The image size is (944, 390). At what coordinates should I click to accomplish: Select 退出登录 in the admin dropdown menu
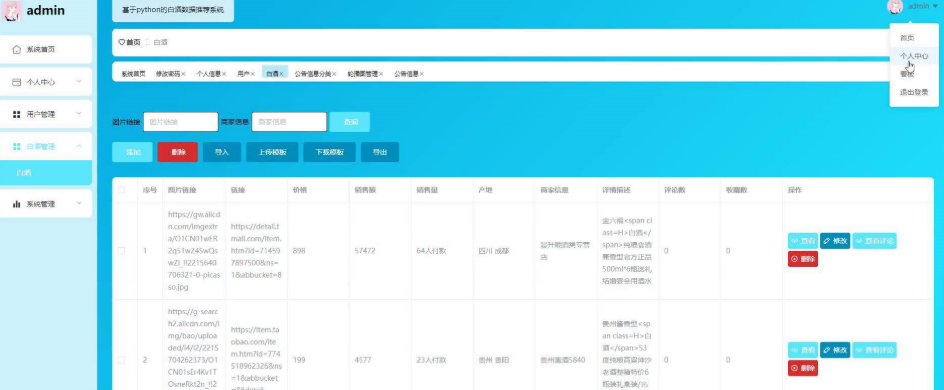pyautogui.click(x=914, y=93)
